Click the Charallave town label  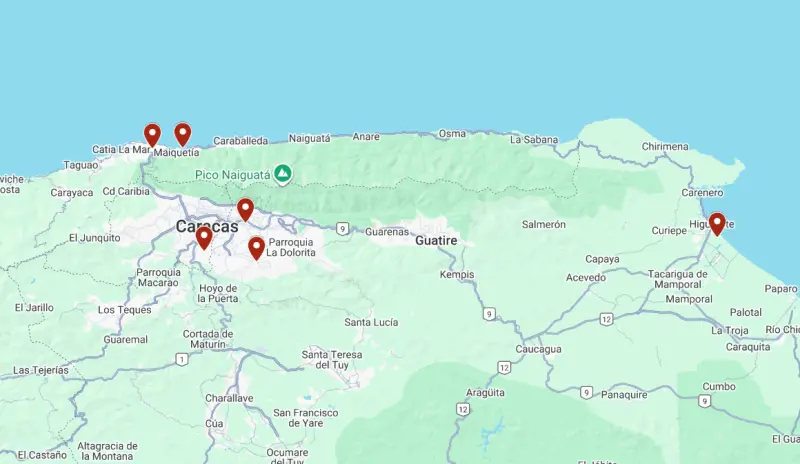click(x=229, y=398)
